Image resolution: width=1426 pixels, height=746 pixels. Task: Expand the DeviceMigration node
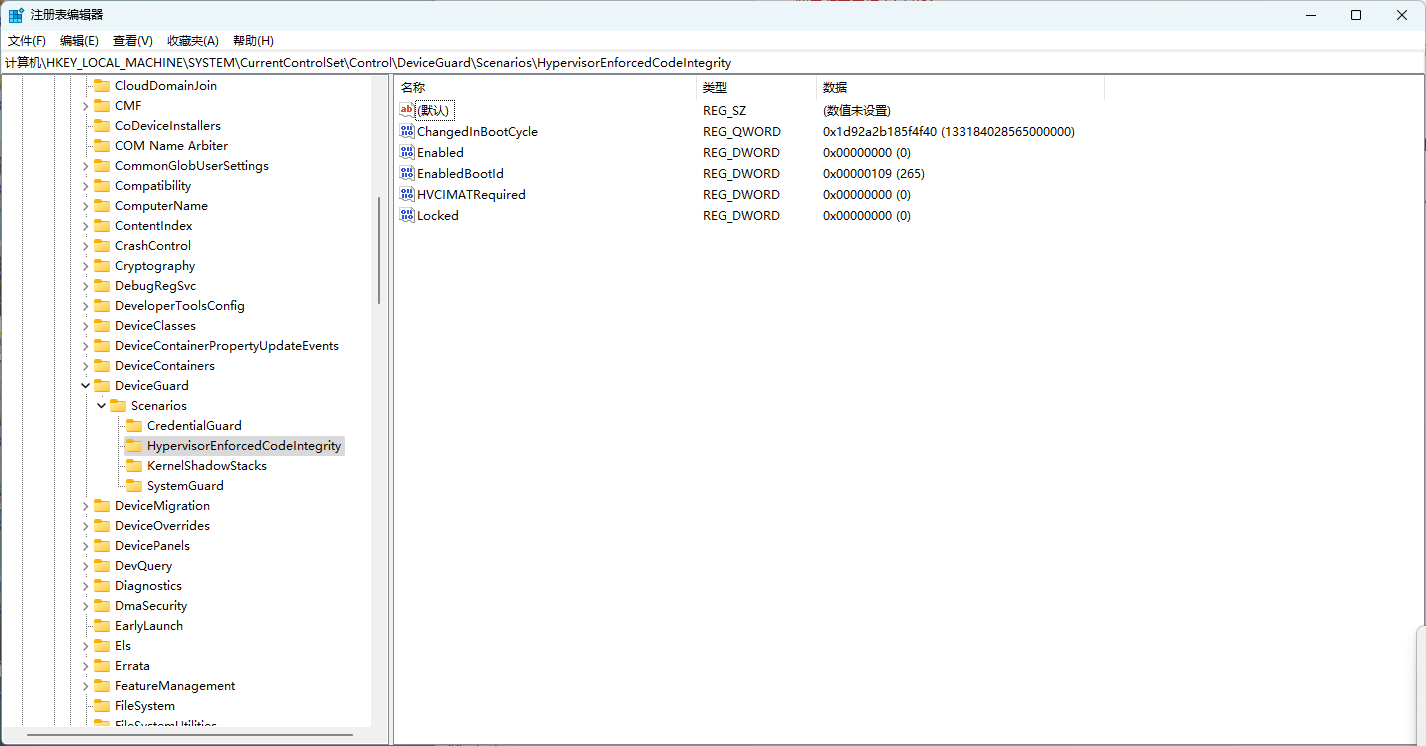pos(85,505)
